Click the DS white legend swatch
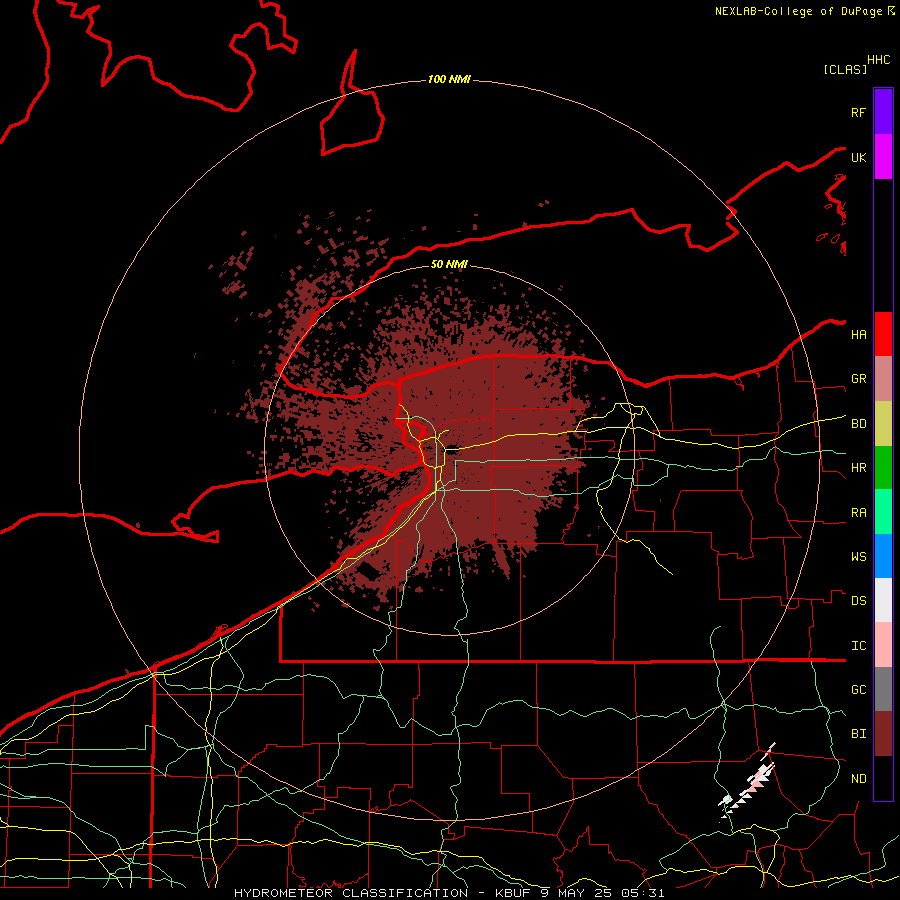Viewport: 900px width, 900px height. pos(883,600)
